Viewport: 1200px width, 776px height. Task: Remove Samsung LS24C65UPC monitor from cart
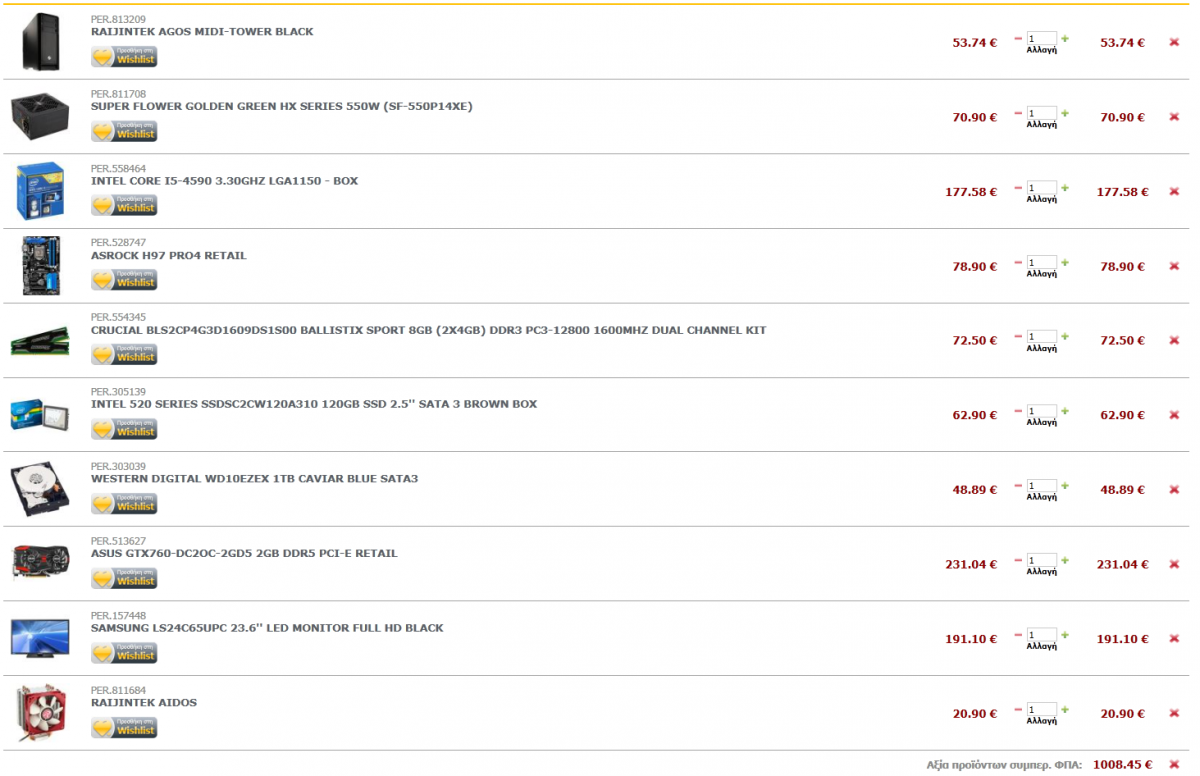(x=1174, y=639)
